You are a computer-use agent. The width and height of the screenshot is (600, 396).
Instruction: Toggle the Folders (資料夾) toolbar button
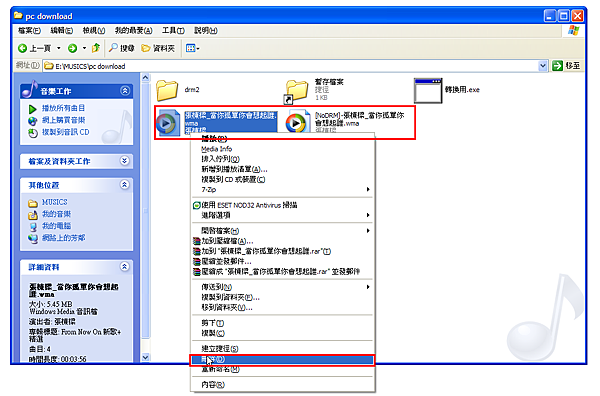158,48
